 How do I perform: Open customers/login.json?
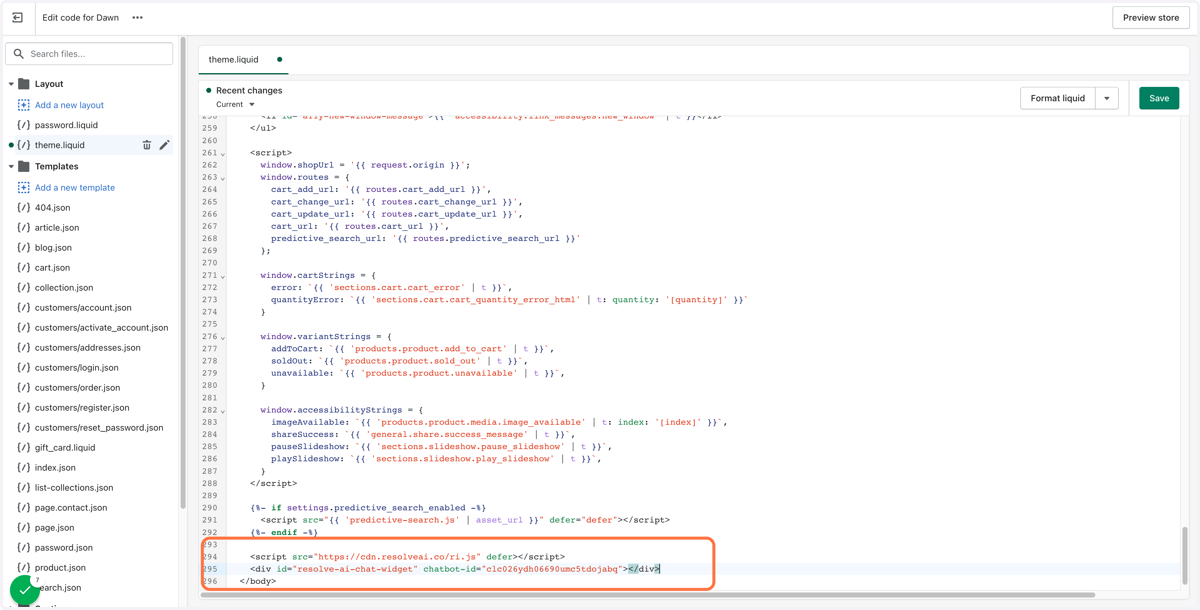click(x=77, y=367)
